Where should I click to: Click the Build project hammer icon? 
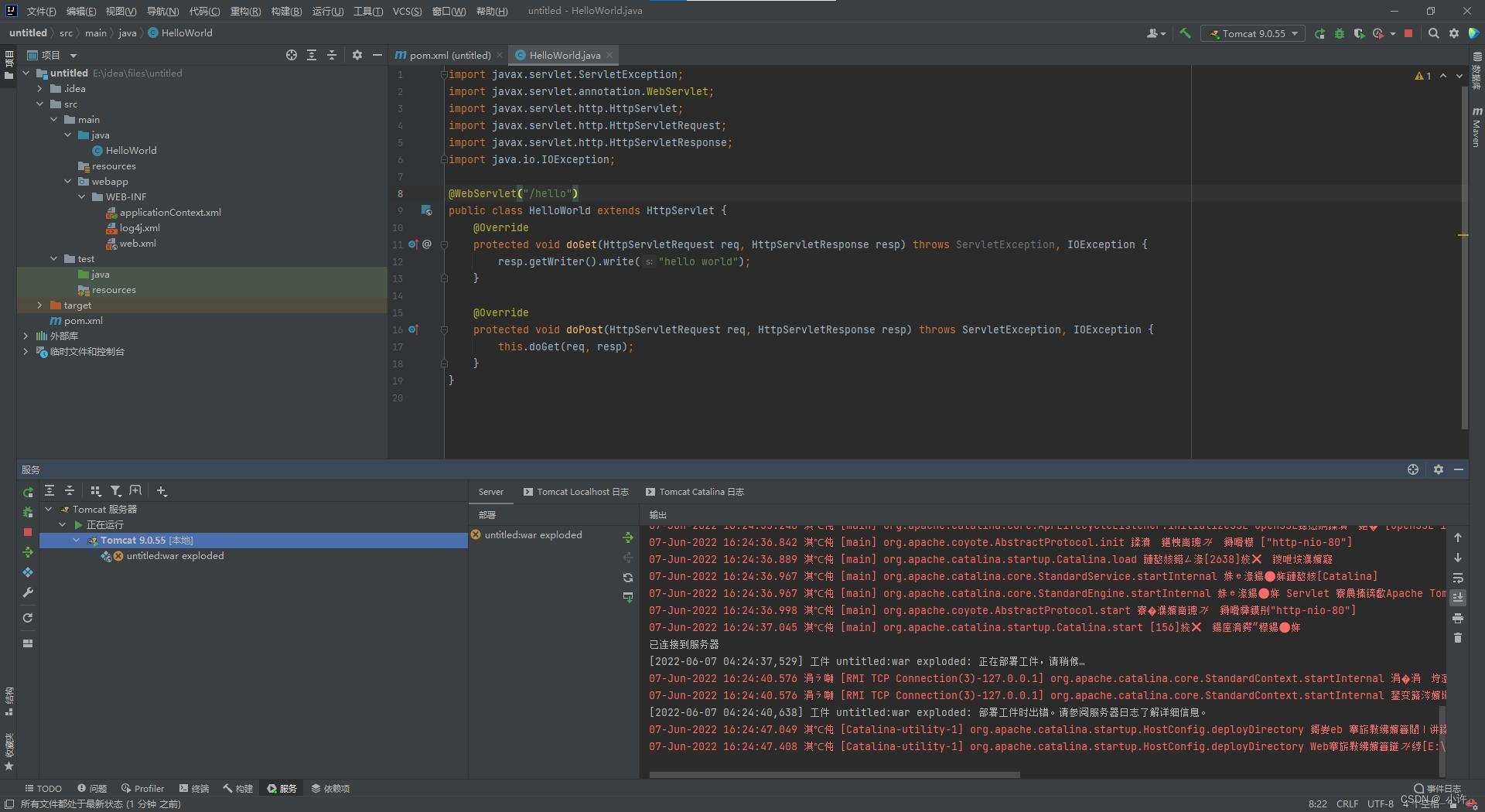click(1184, 33)
